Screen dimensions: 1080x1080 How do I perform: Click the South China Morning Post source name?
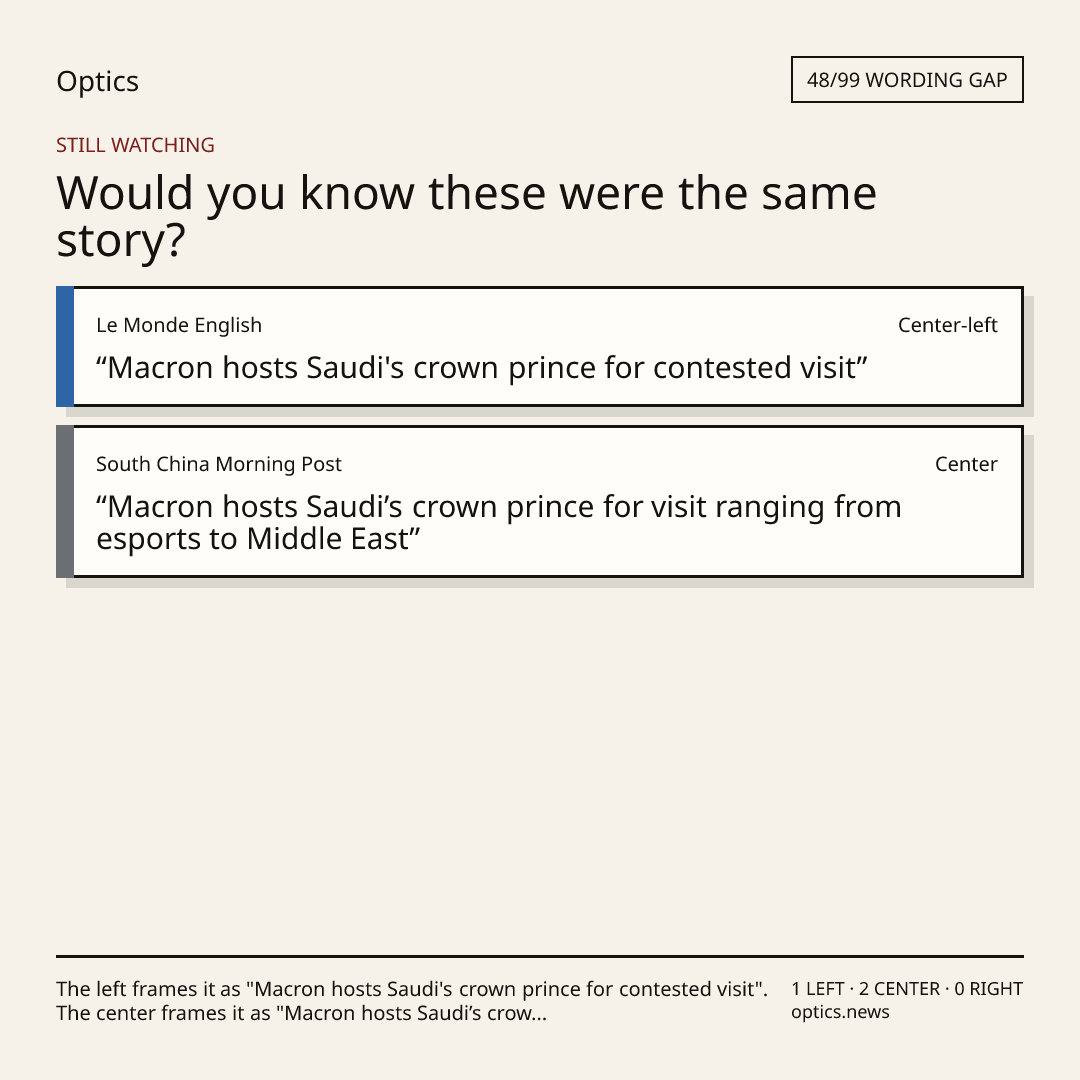[x=218, y=464]
